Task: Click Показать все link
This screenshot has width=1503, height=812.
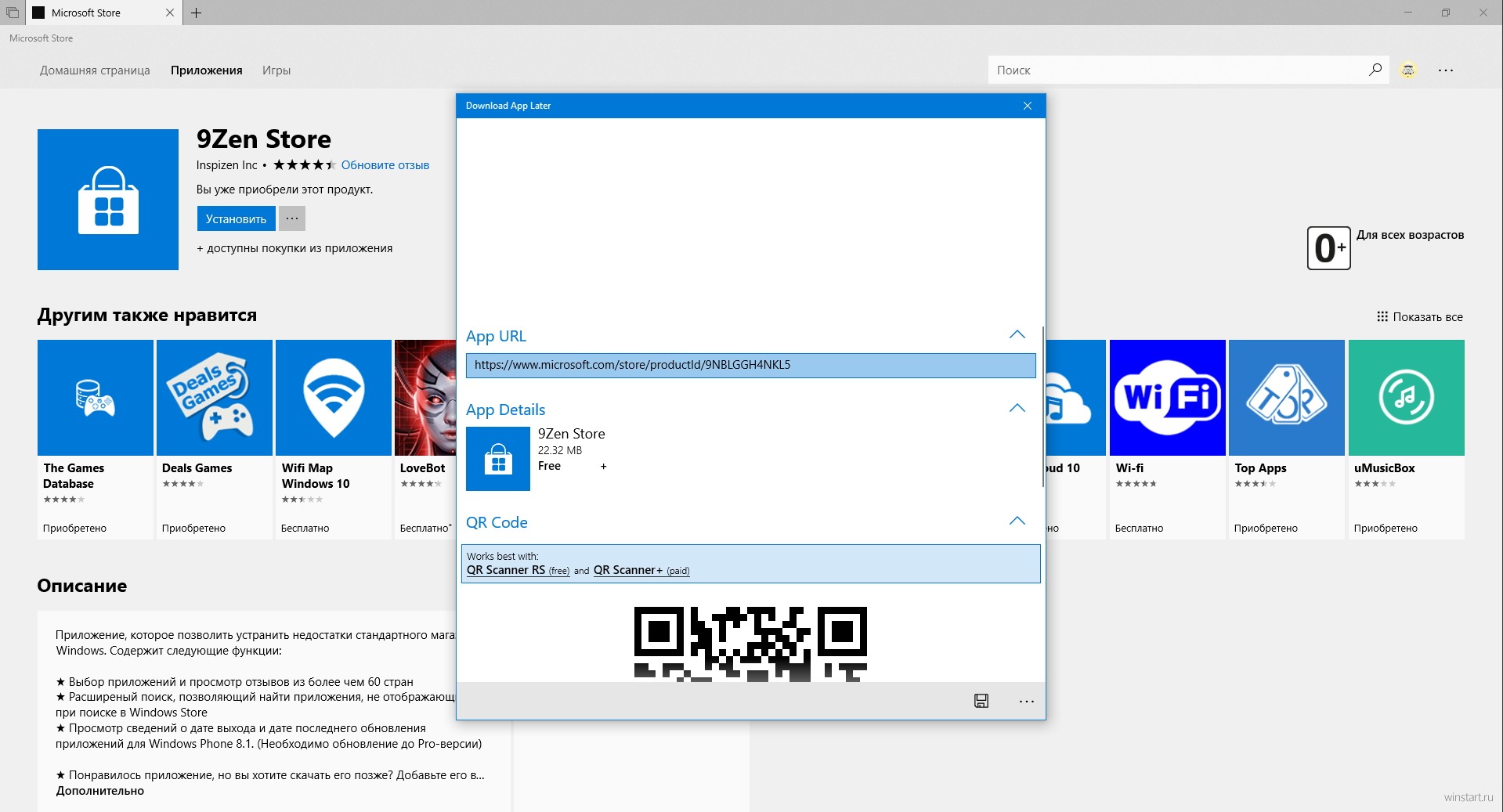Action: coord(1420,317)
